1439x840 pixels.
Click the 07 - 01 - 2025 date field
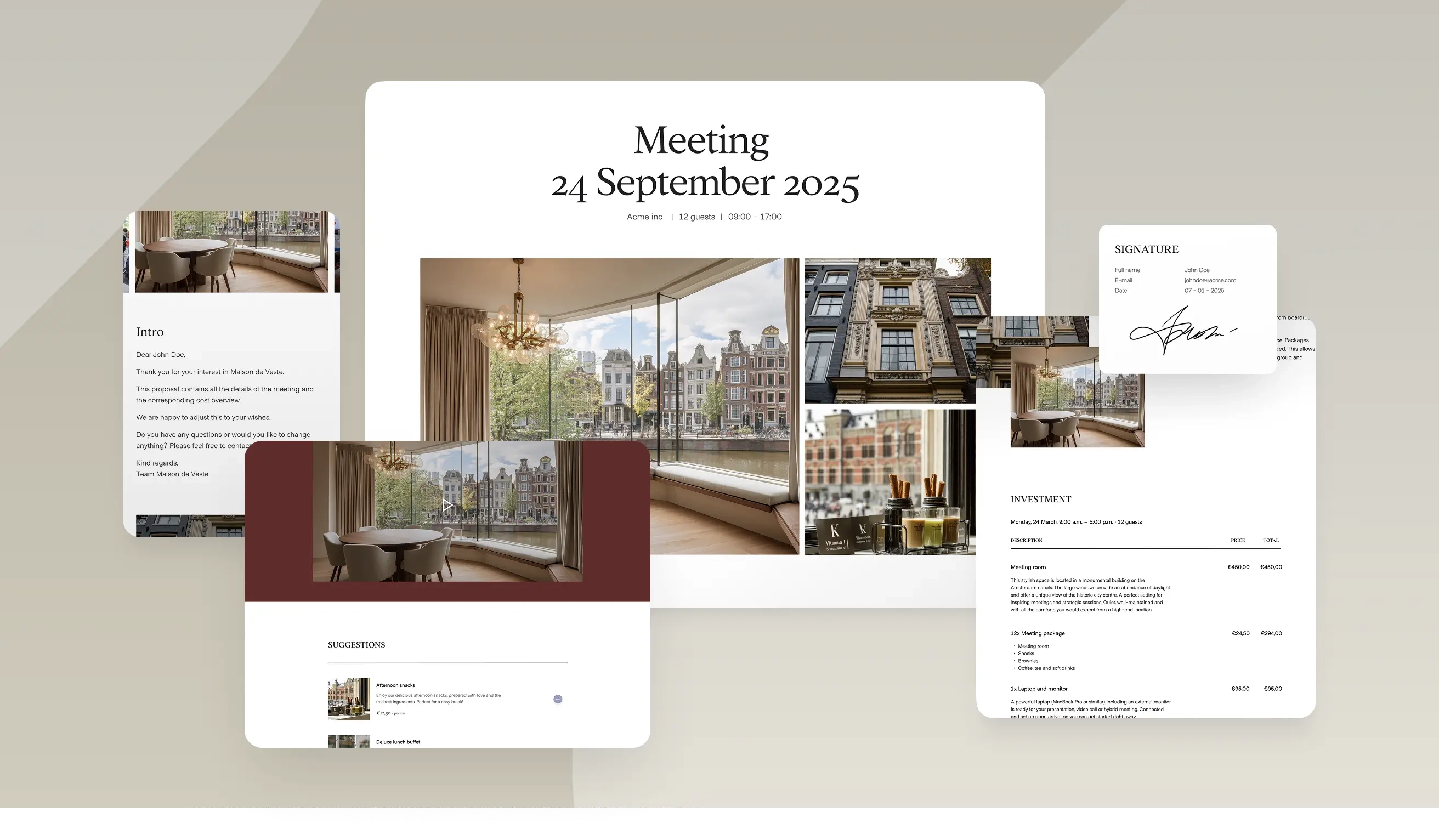(x=1204, y=291)
